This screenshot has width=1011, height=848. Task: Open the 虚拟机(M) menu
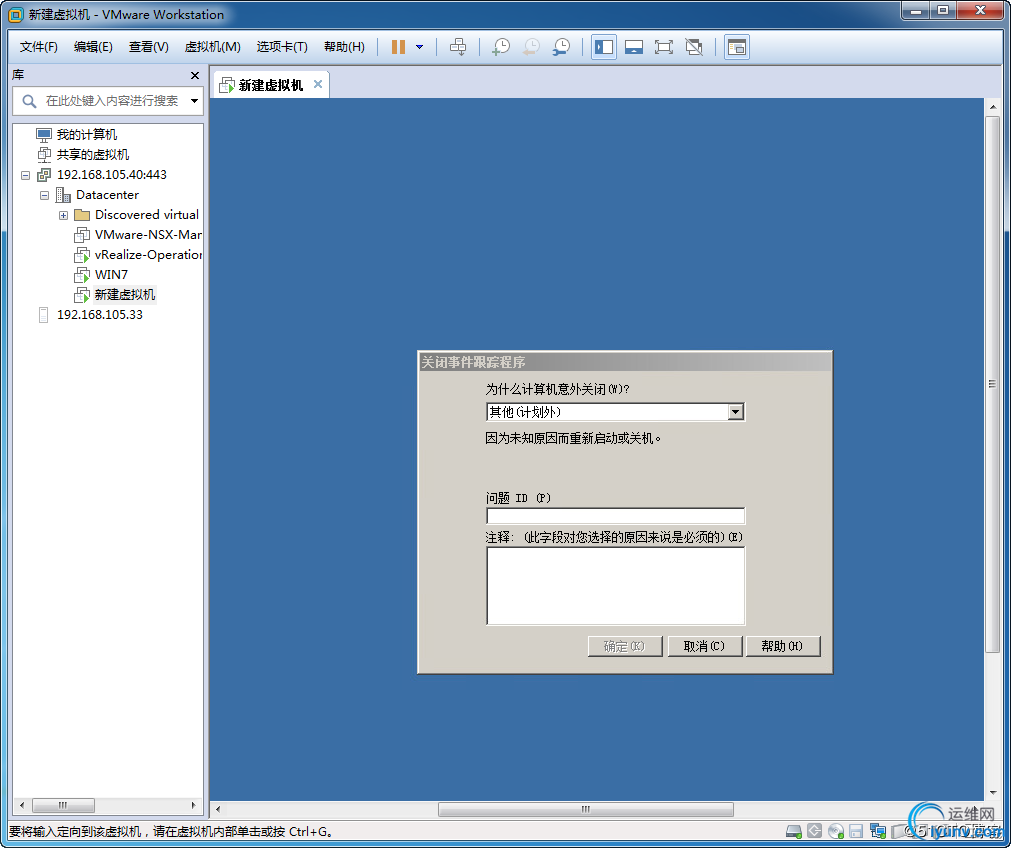coord(212,46)
